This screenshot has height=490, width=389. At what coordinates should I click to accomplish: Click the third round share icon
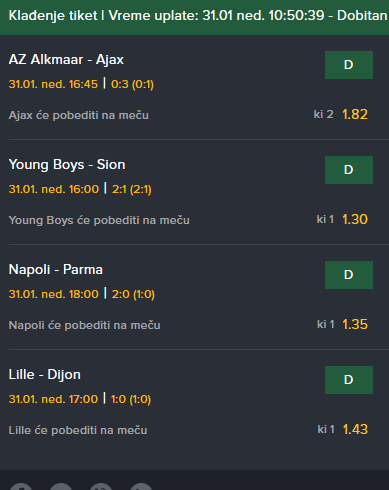(101, 486)
